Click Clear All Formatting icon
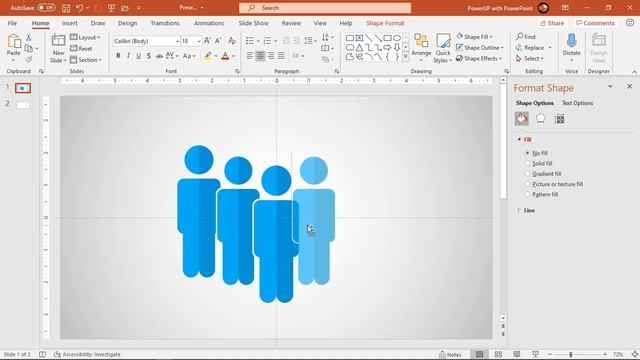Image resolution: width=640 pixels, height=360 pixels. coord(232,41)
